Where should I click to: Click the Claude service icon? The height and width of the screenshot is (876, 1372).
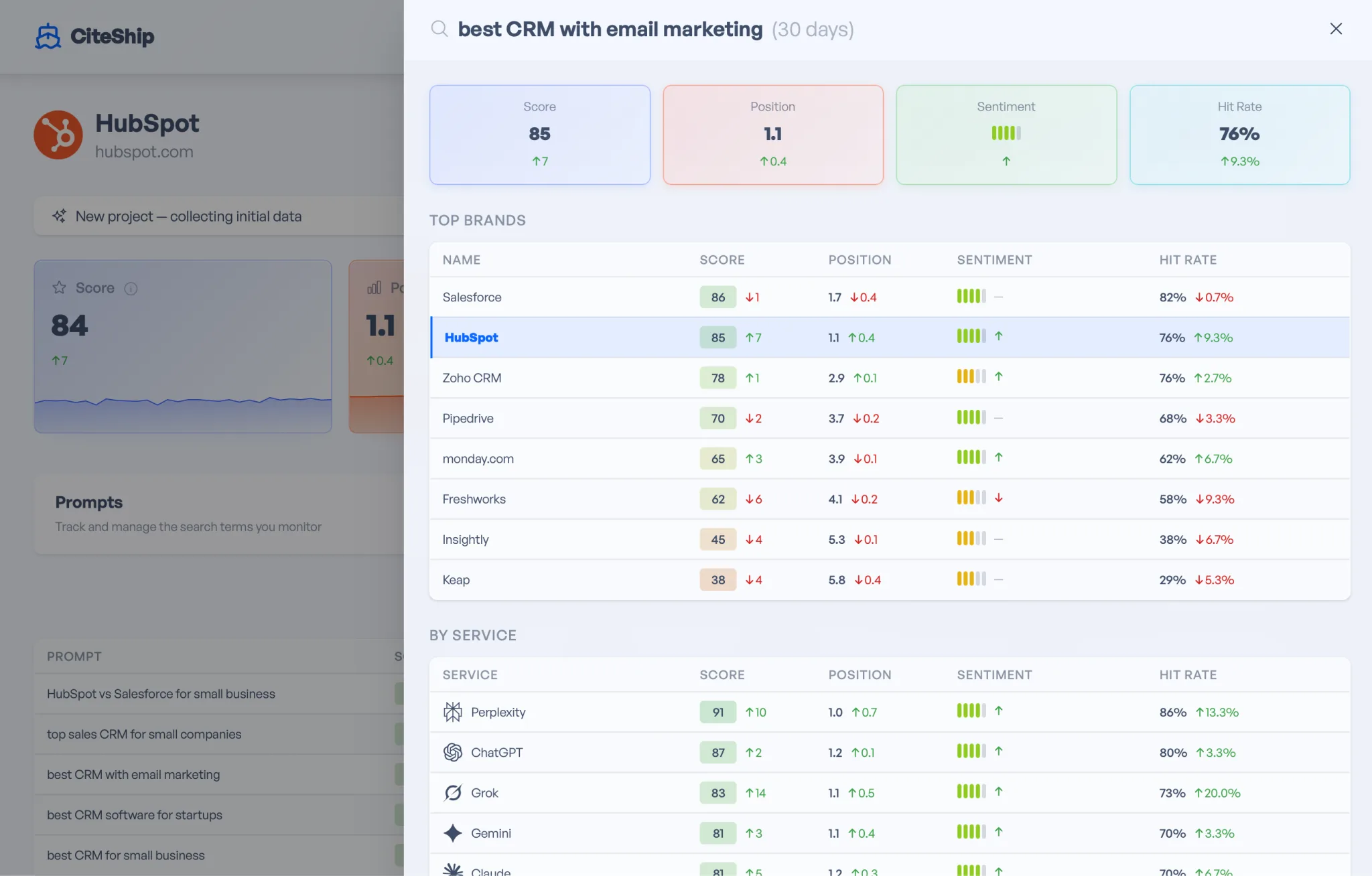[453, 869]
